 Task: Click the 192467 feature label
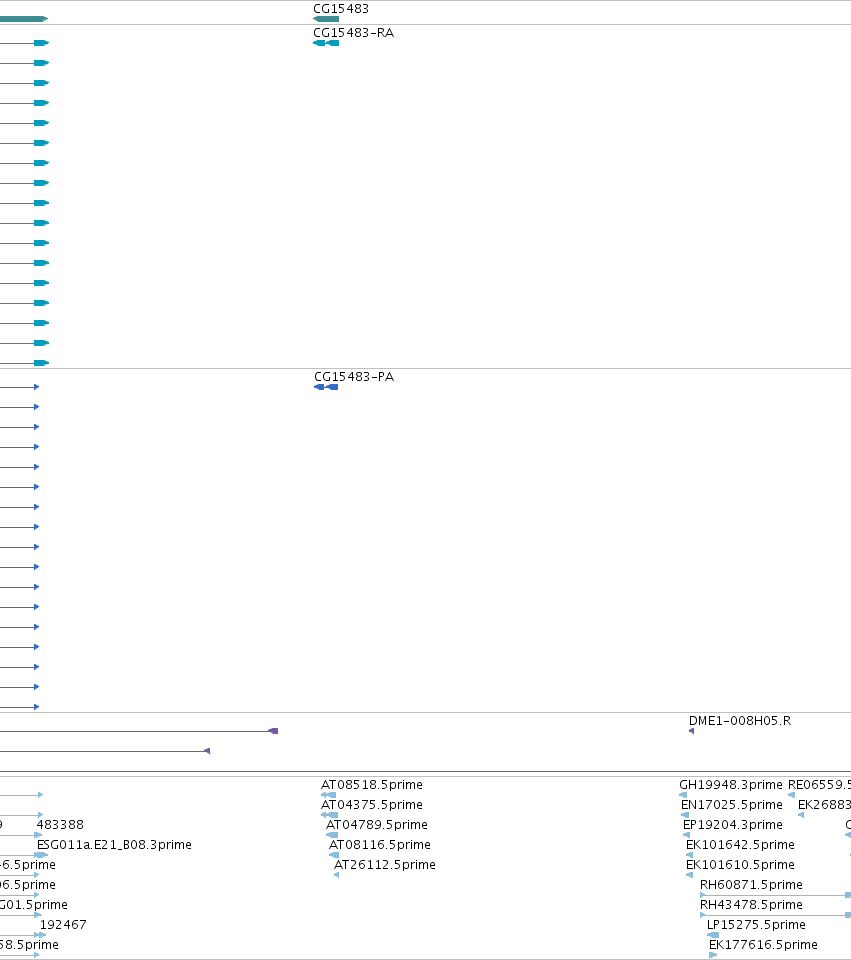tap(63, 924)
